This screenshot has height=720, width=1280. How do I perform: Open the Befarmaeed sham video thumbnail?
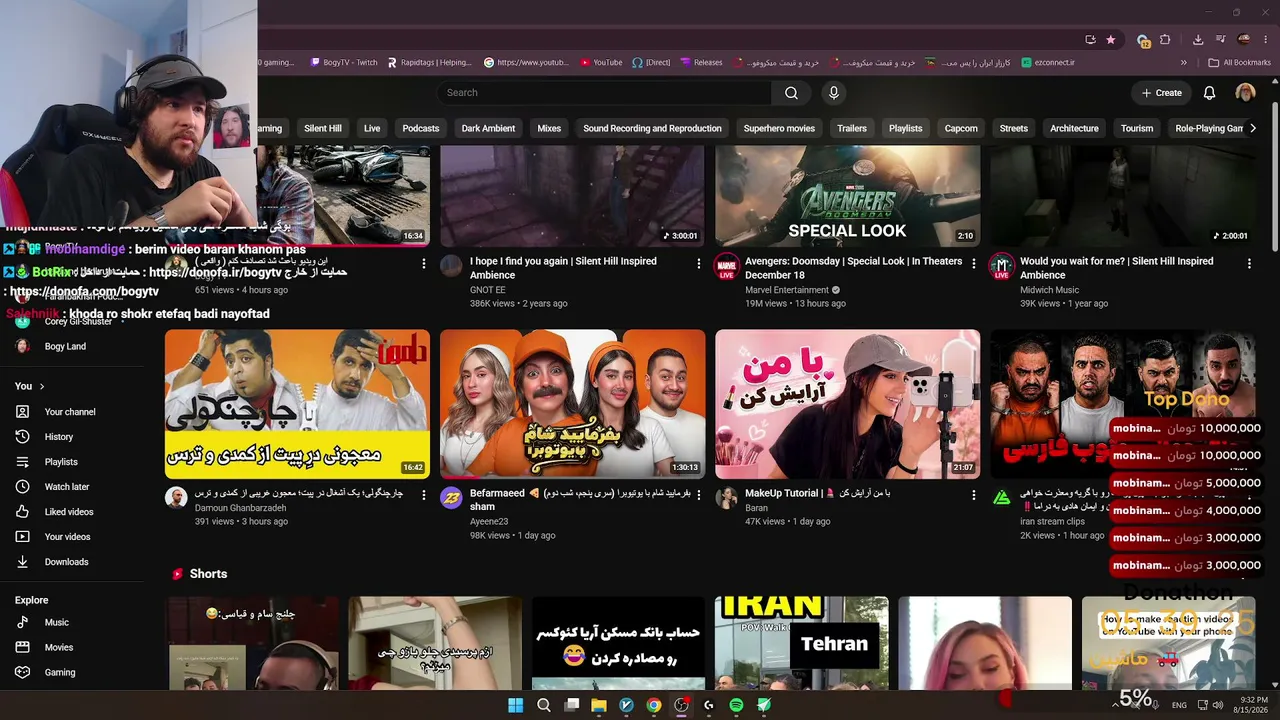(x=572, y=404)
